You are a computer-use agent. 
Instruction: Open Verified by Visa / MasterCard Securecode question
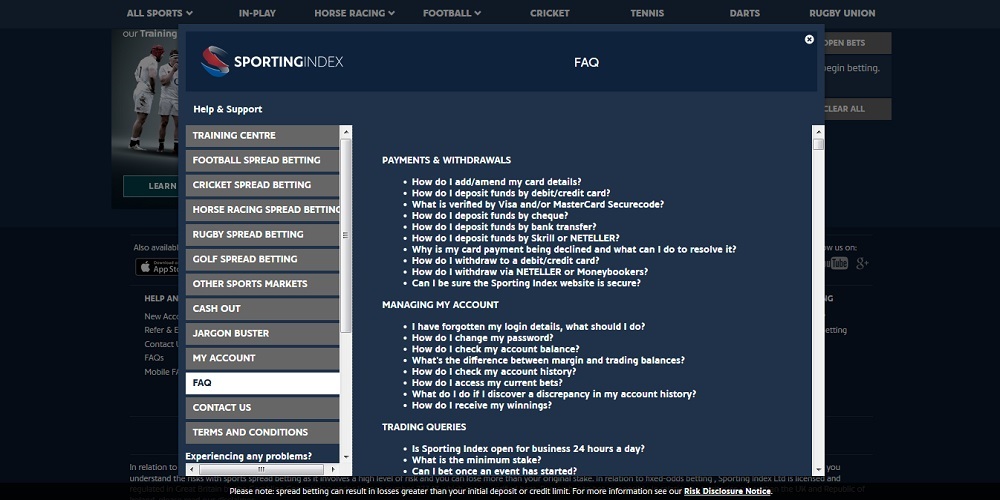pos(538,205)
